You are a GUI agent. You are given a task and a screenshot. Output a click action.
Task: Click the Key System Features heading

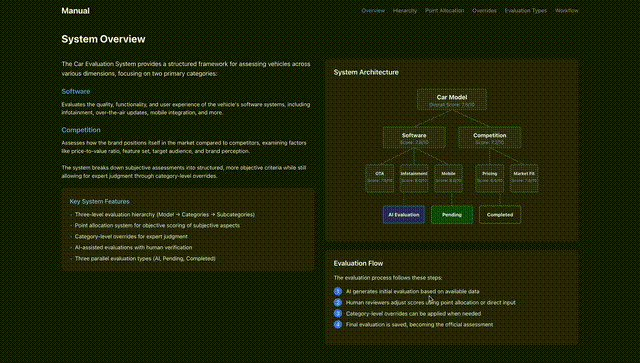click(x=100, y=201)
